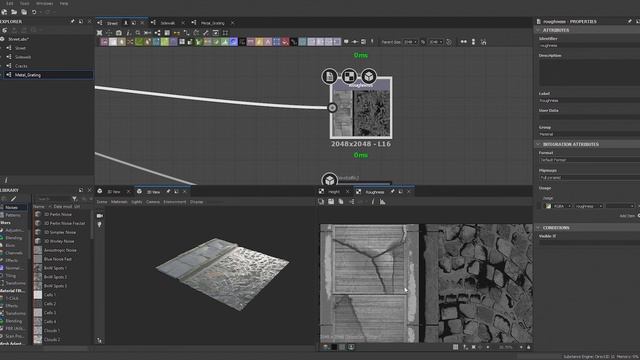Viewport: 640px width, 360px height.
Task: Open the Help menu
Action: pos(64,3)
